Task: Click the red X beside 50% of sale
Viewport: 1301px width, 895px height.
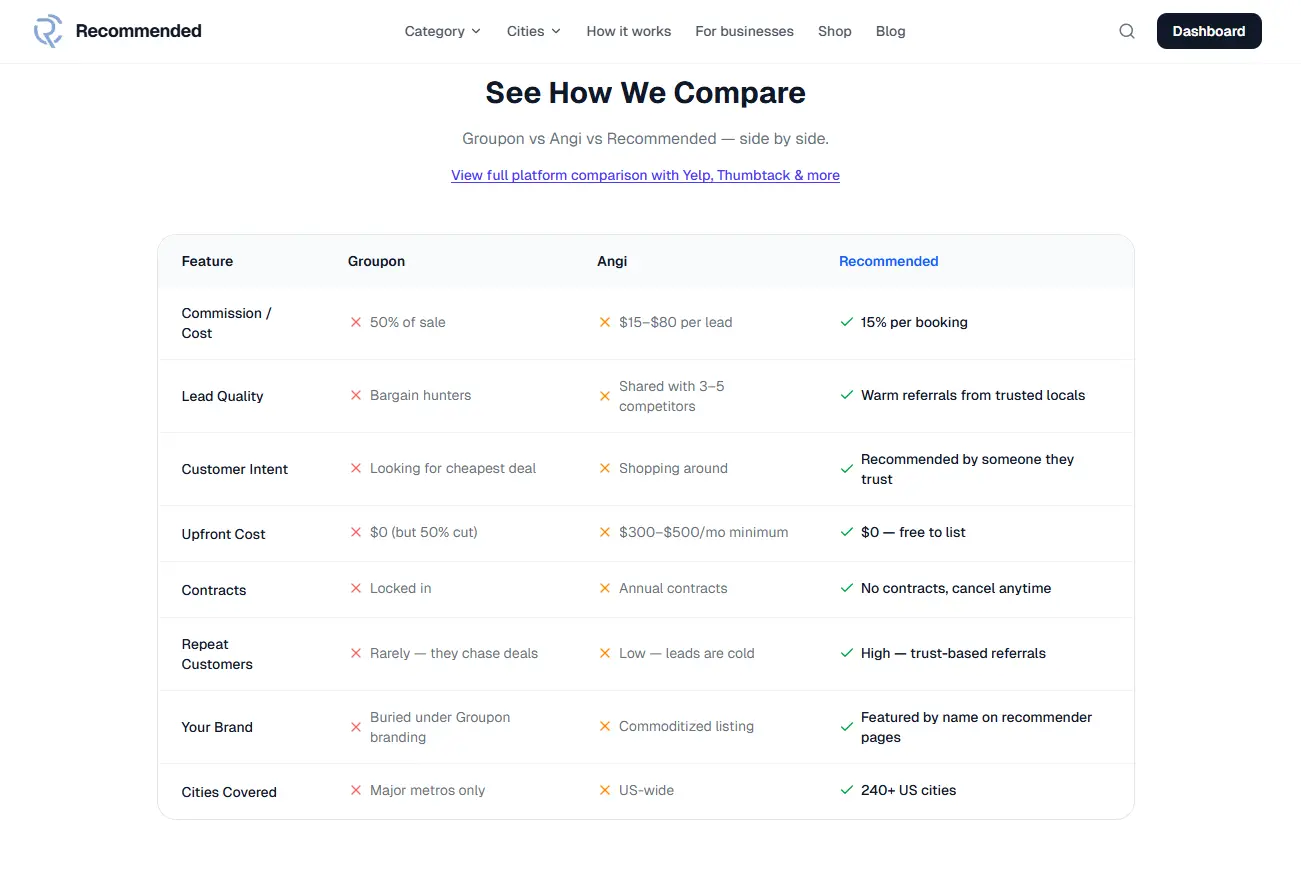Action: click(356, 322)
